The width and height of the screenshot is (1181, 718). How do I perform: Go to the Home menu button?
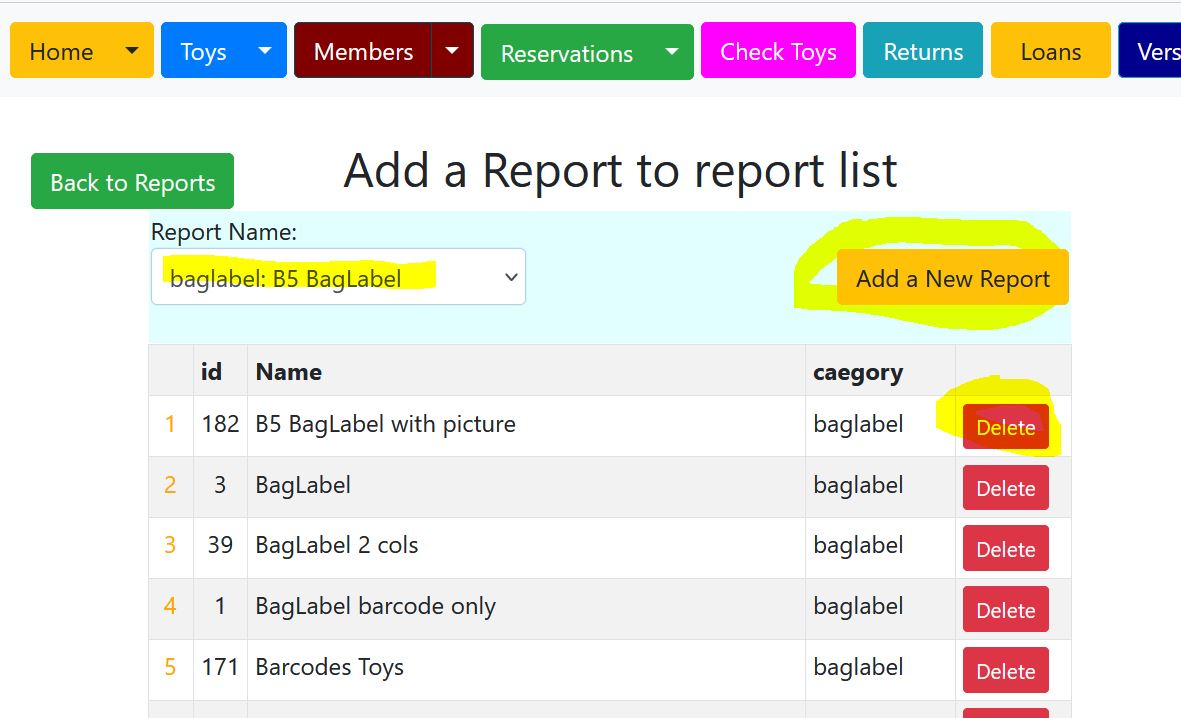(x=62, y=51)
